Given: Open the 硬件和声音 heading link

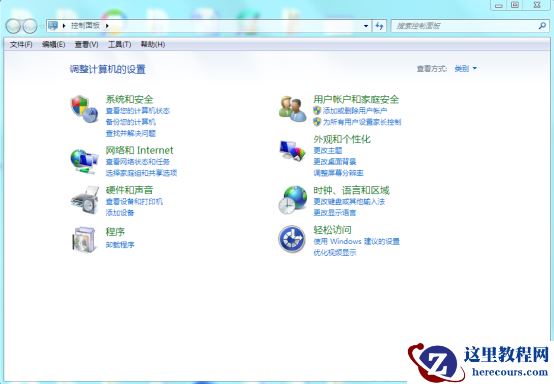Looking at the screenshot, I should 129,190.
